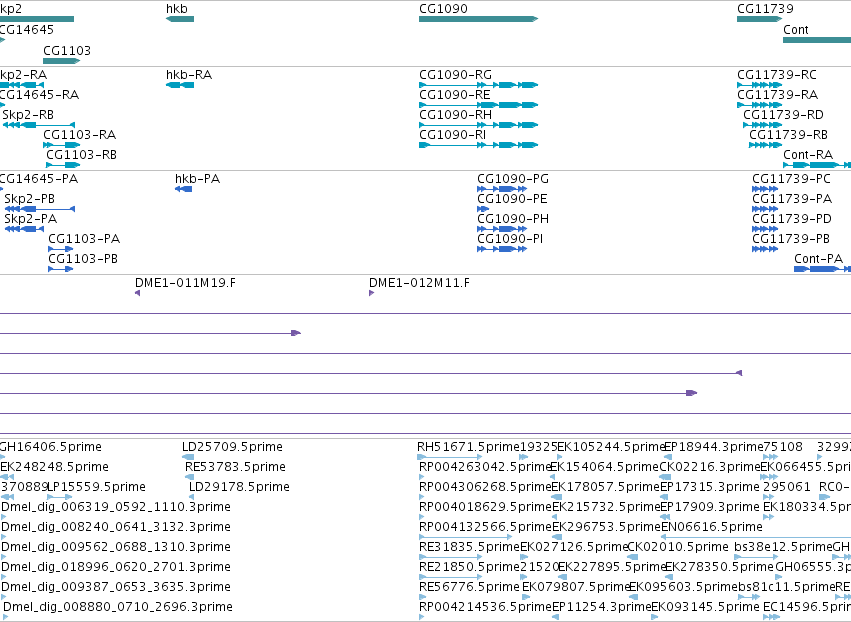The width and height of the screenshot is (851, 622).
Task: Select the RP004132566.5prime EST
Action: point(465,537)
